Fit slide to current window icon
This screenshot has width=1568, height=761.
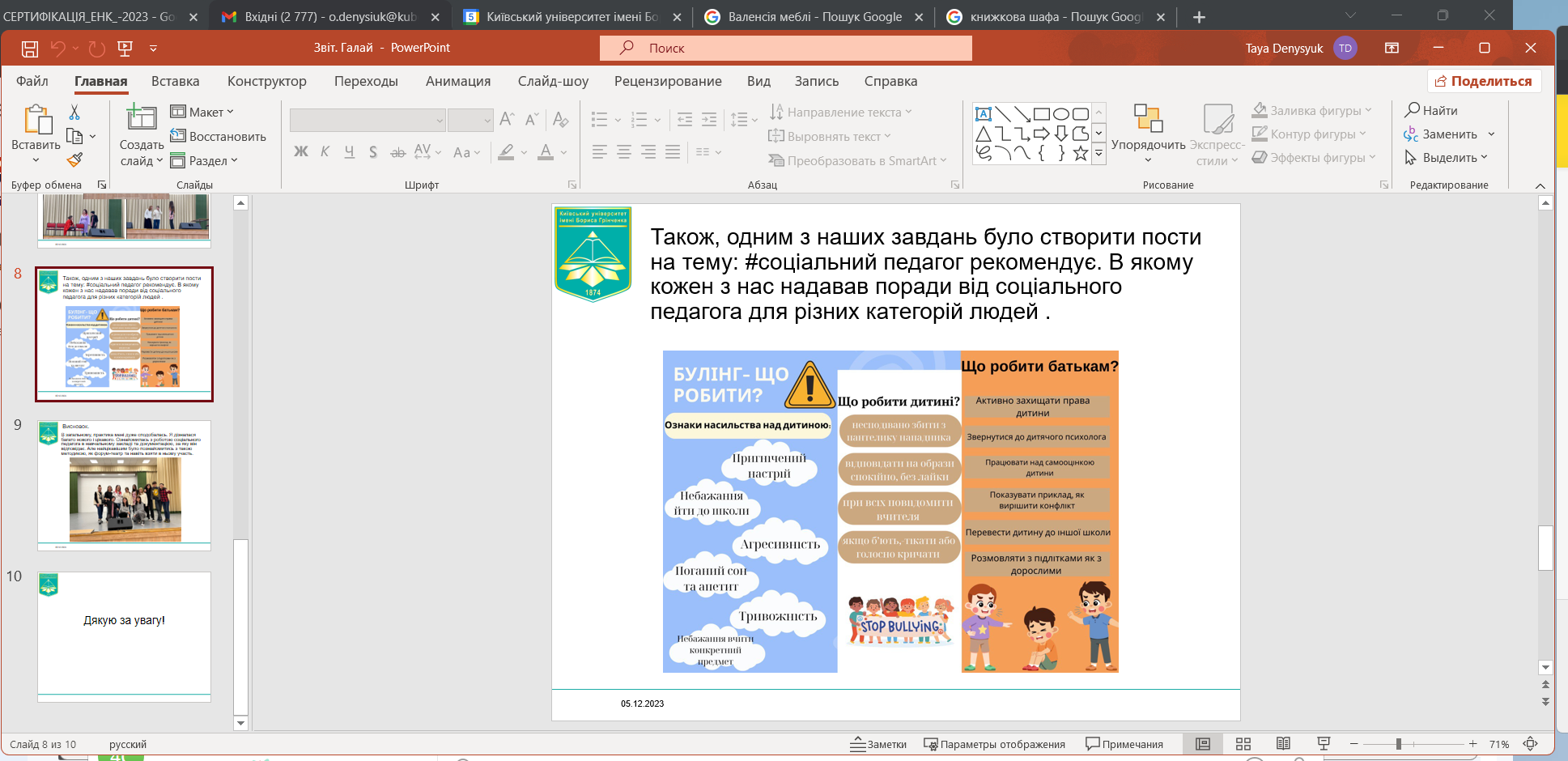click(x=1530, y=744)
